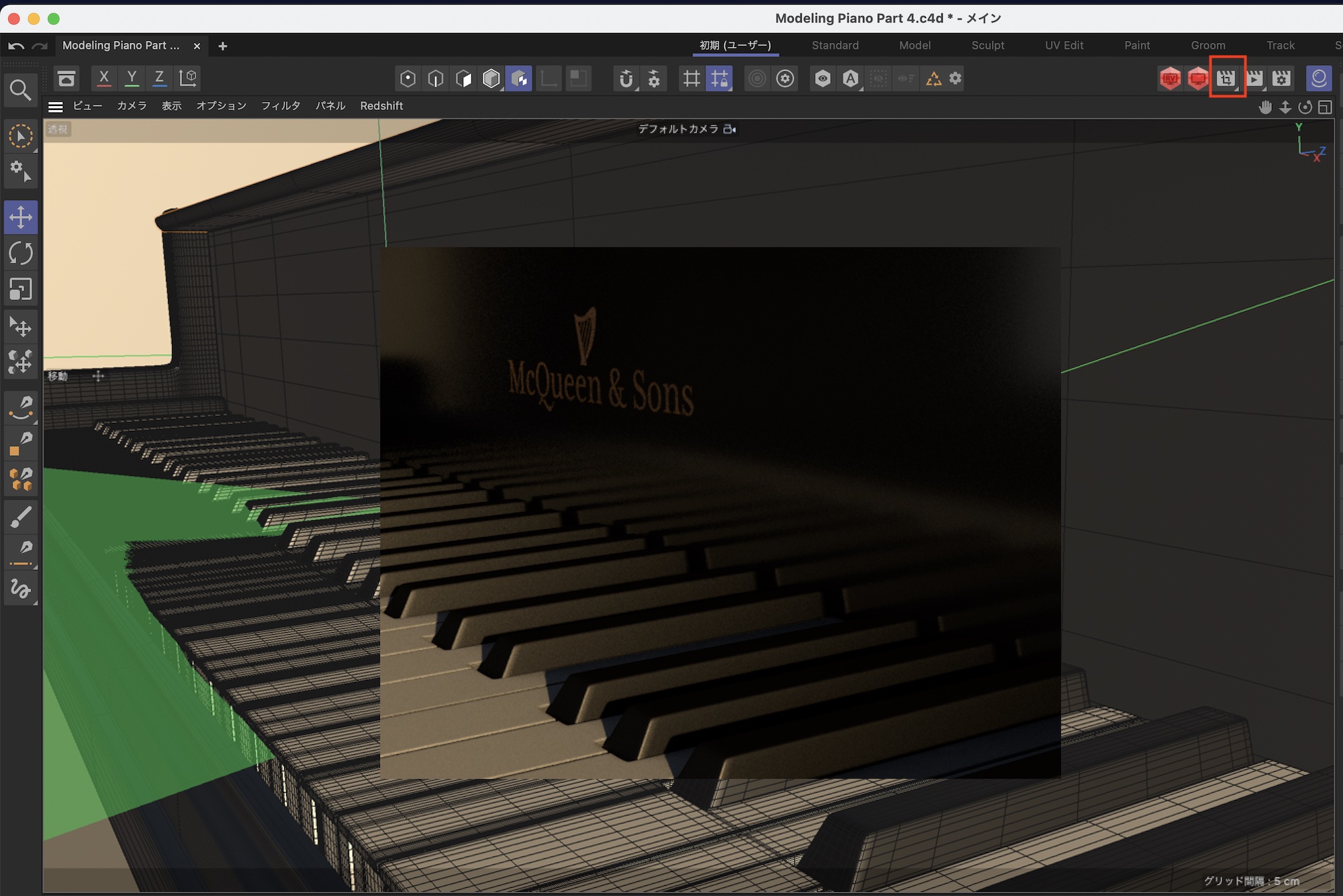Select the Scale tool

pyautogui.click(x=21, y=290)
